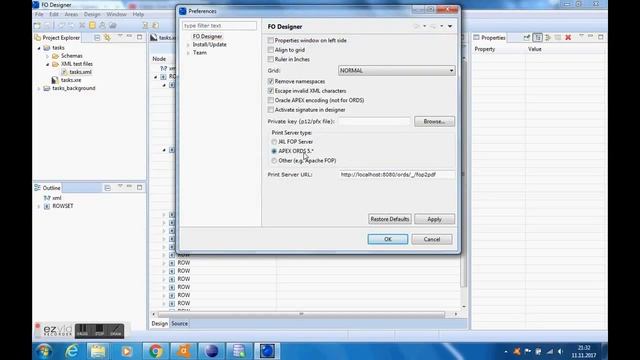Select tasks.xml in Project Explorer
The height and width of the screenshot is (360, 640).
pos(80,72)
